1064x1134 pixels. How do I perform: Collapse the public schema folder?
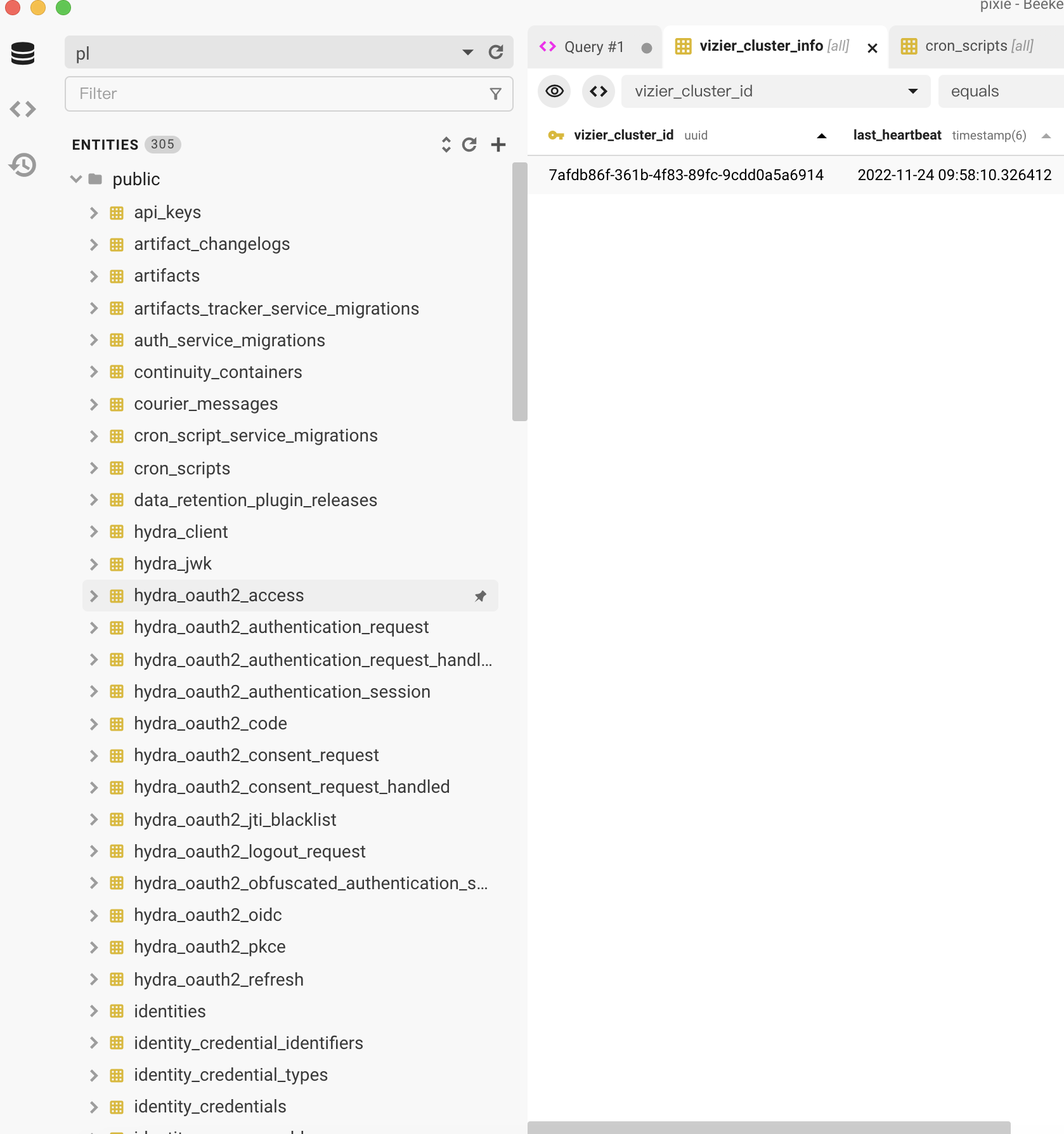coord(76,179)
